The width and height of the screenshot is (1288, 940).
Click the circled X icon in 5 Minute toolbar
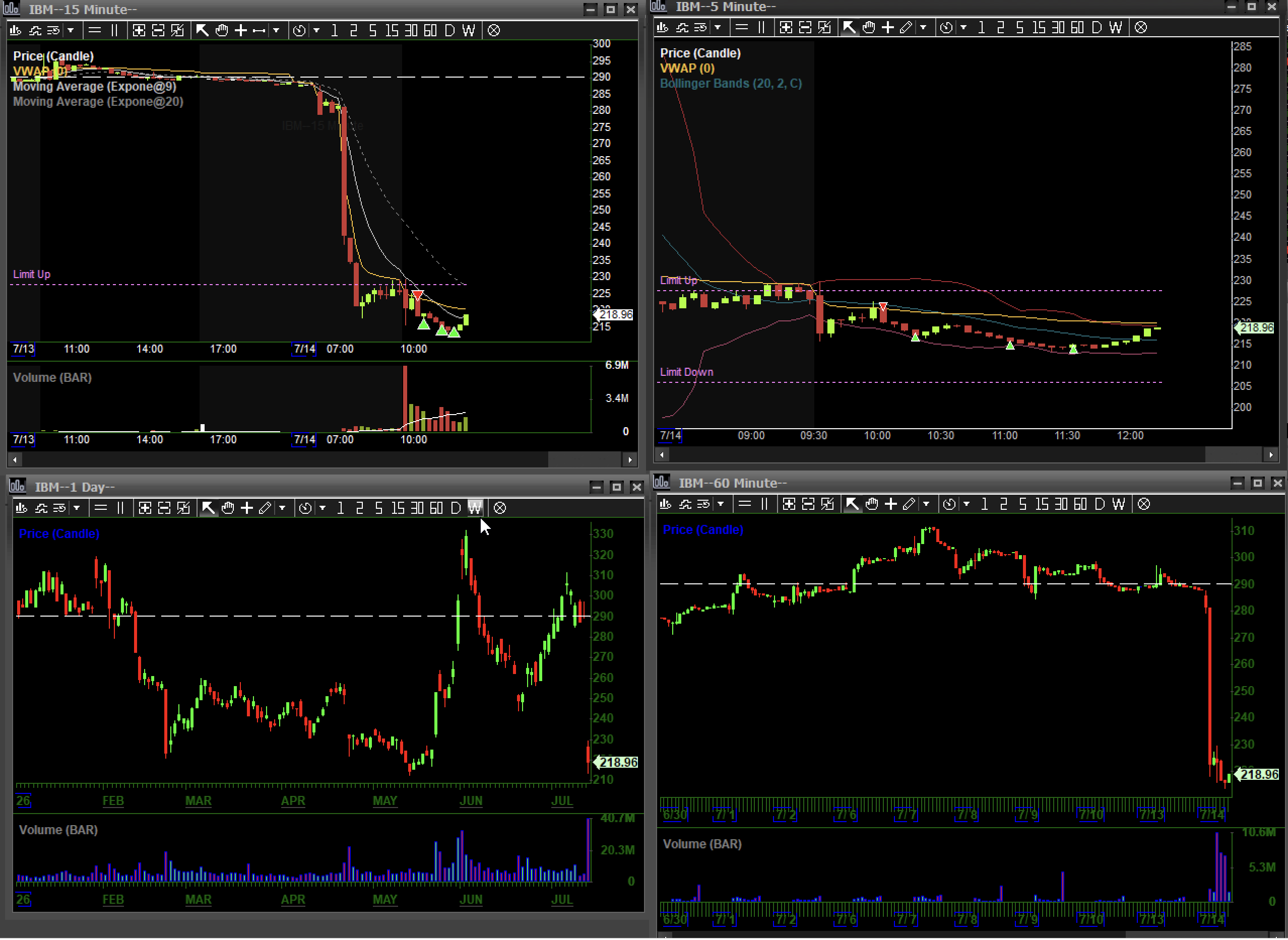[x=1140, y=27]
